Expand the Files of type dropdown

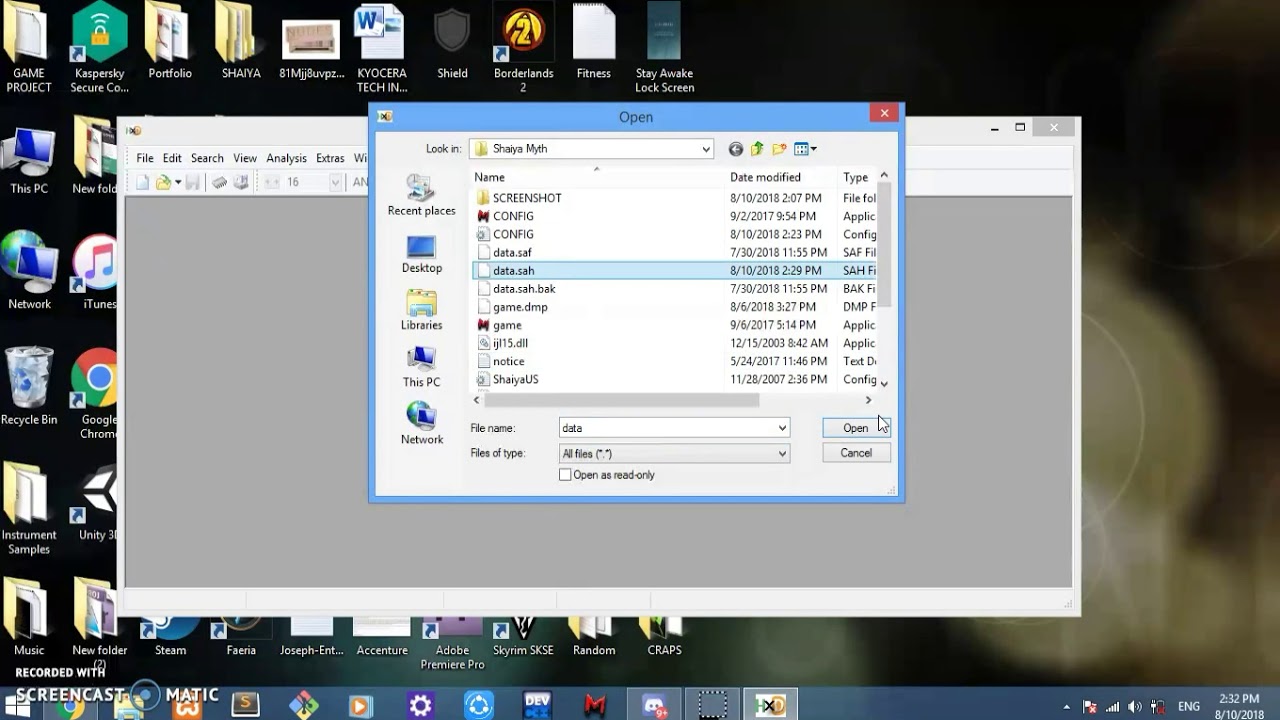(x=782, y=453)
